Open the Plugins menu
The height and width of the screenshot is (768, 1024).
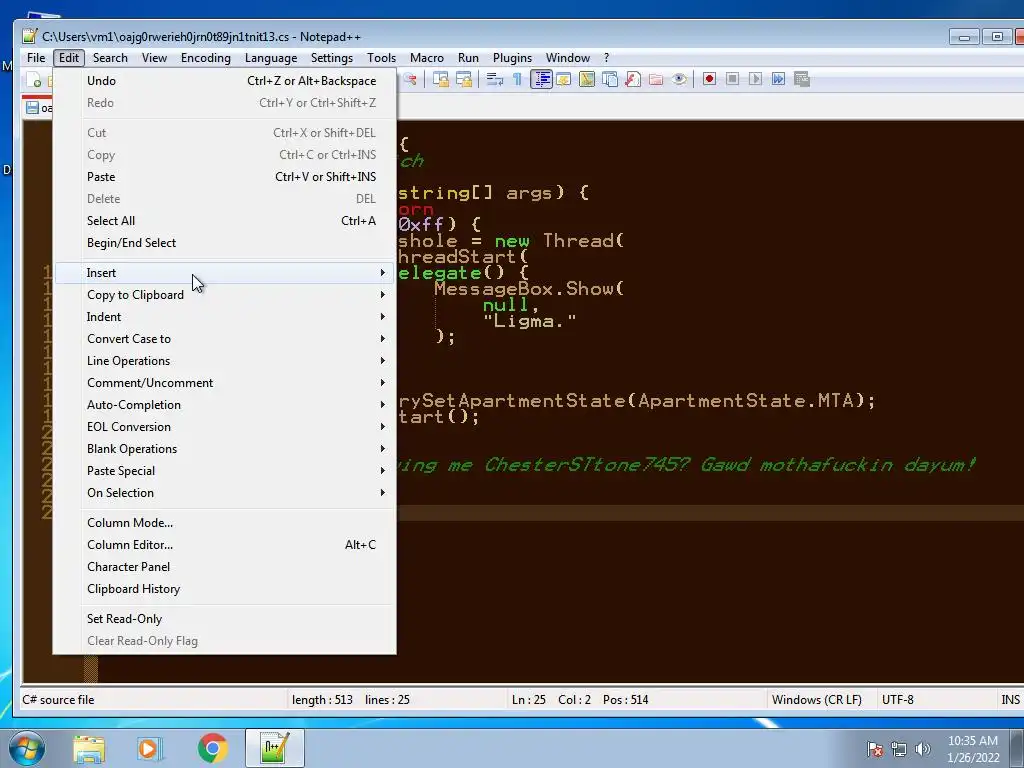pyautogui.click(x=513, y=58)
